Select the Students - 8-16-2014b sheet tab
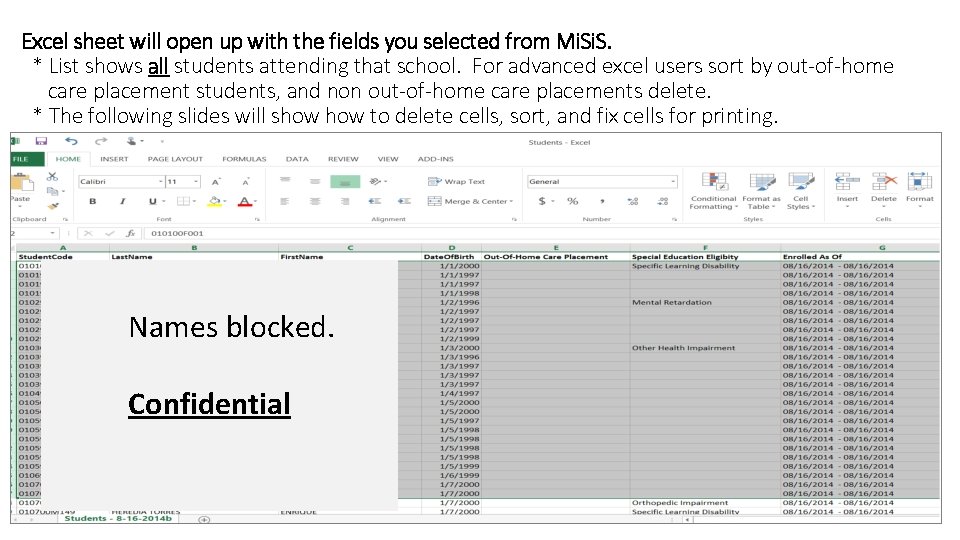Screen dimensions: 960x540 [x=118, y=519]
